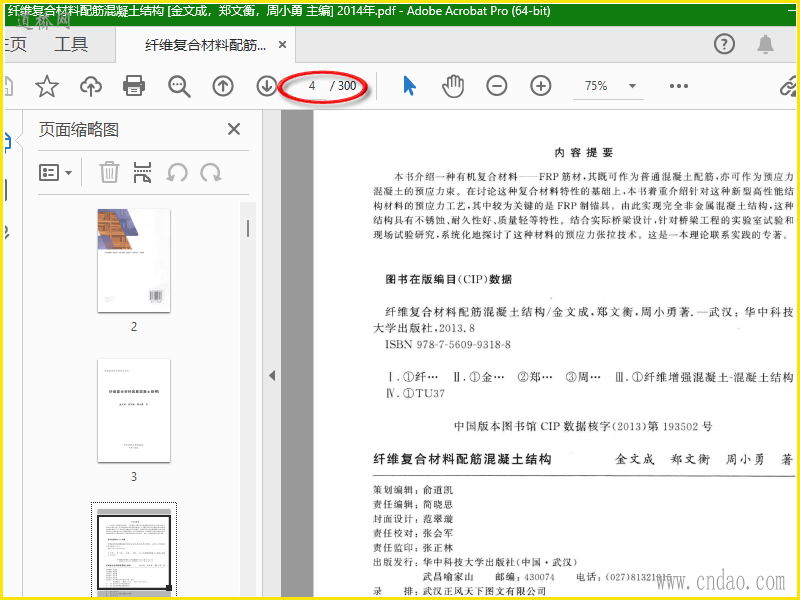800x600 pixels.
Task: Rotate page clockwise
Action: click(x=211, y=173)
